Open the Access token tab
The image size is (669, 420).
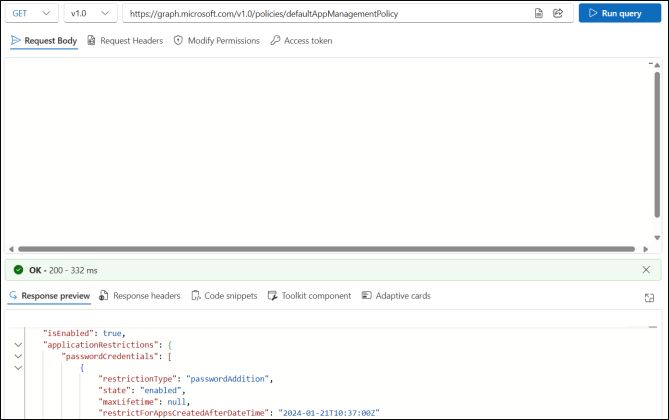tap(301, 41)
